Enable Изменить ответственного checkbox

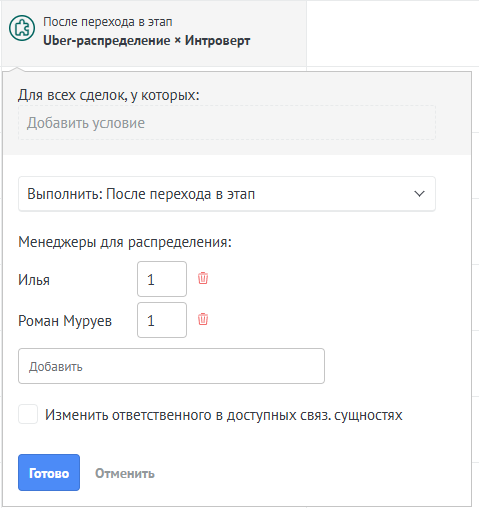[28, 414]
